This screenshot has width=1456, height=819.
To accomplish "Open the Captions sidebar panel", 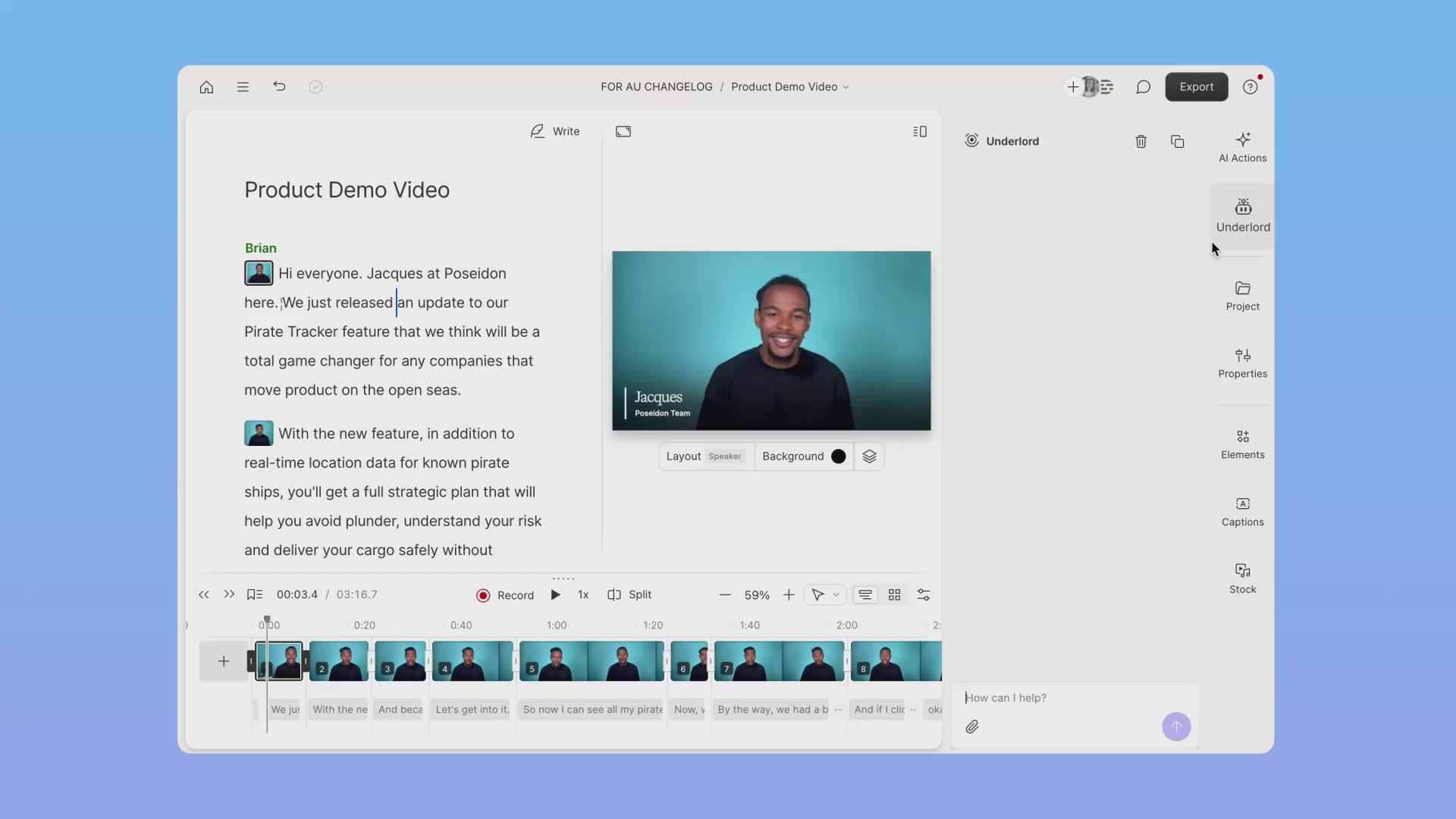I will pos(1242,511).
